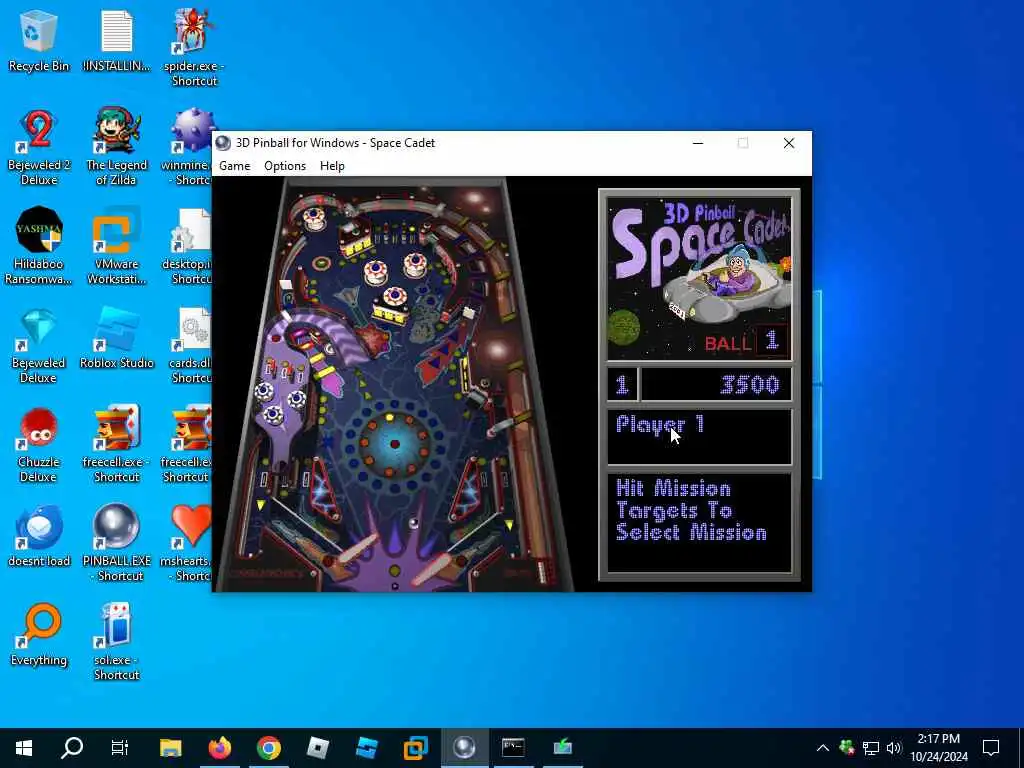Screen dimensions: 1024x768
Task: Select the first freecell.exe Shortcut icon
Action: click(116, 445)
